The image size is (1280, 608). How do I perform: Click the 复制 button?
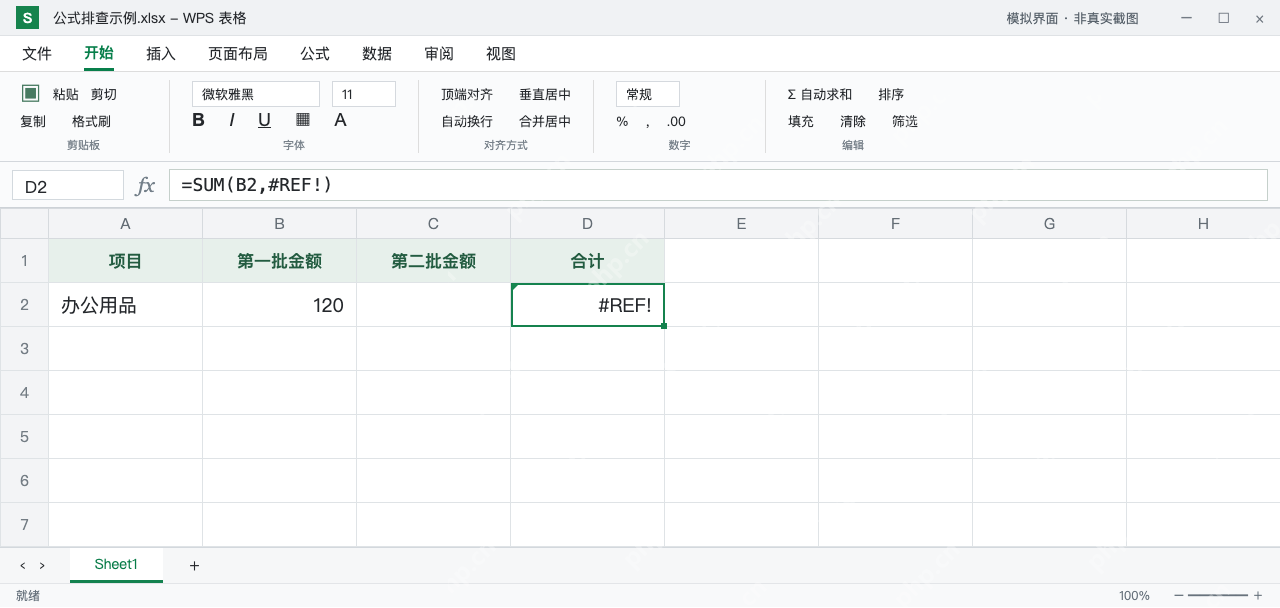coord(33,121)
